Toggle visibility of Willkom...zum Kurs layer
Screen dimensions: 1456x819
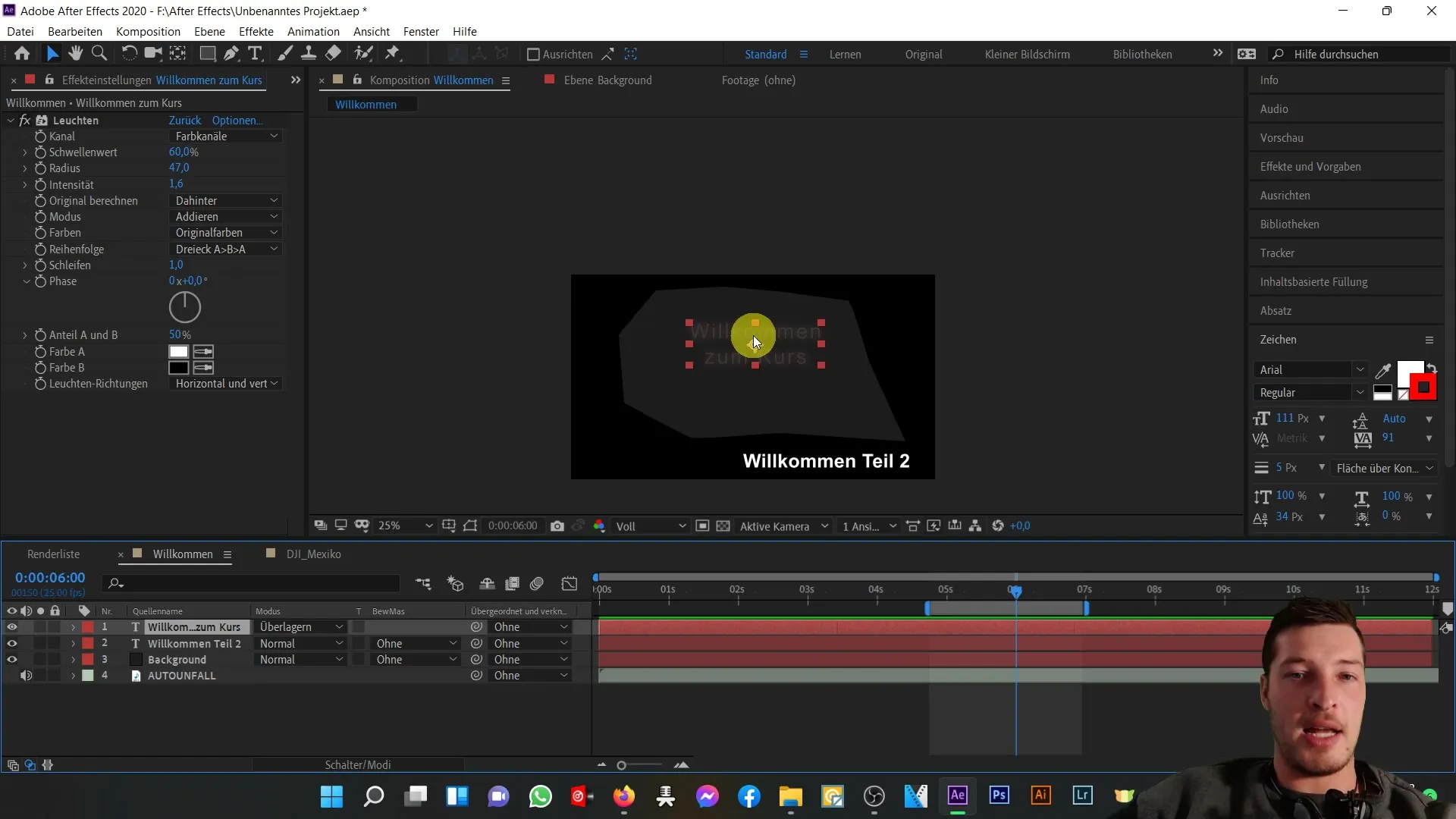(x=12, y=627)
